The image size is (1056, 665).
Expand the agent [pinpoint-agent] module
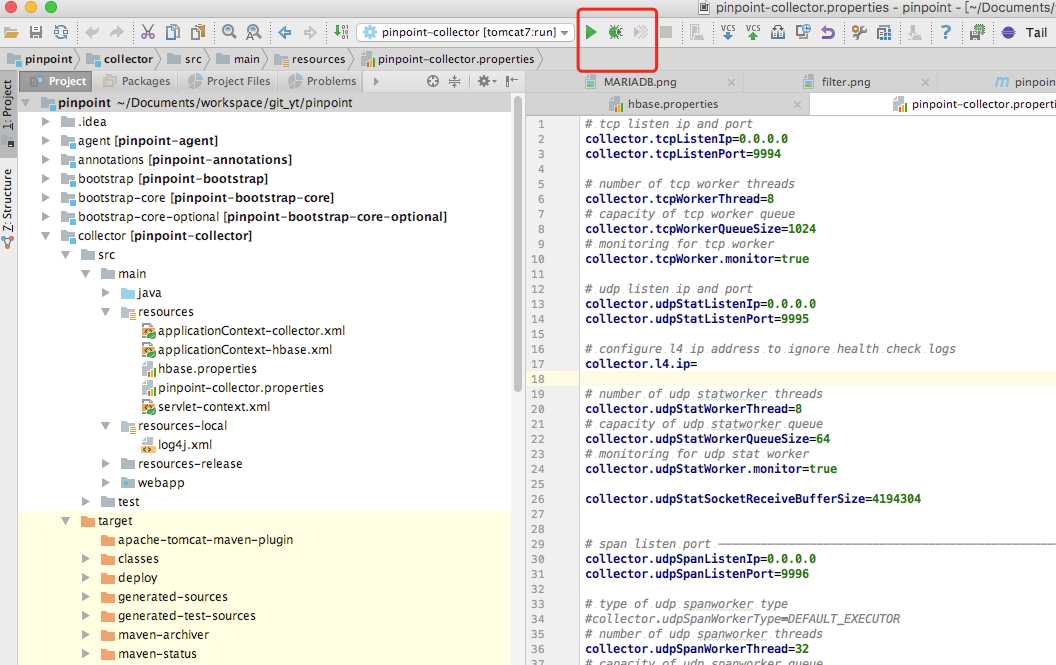pos(46,141)
